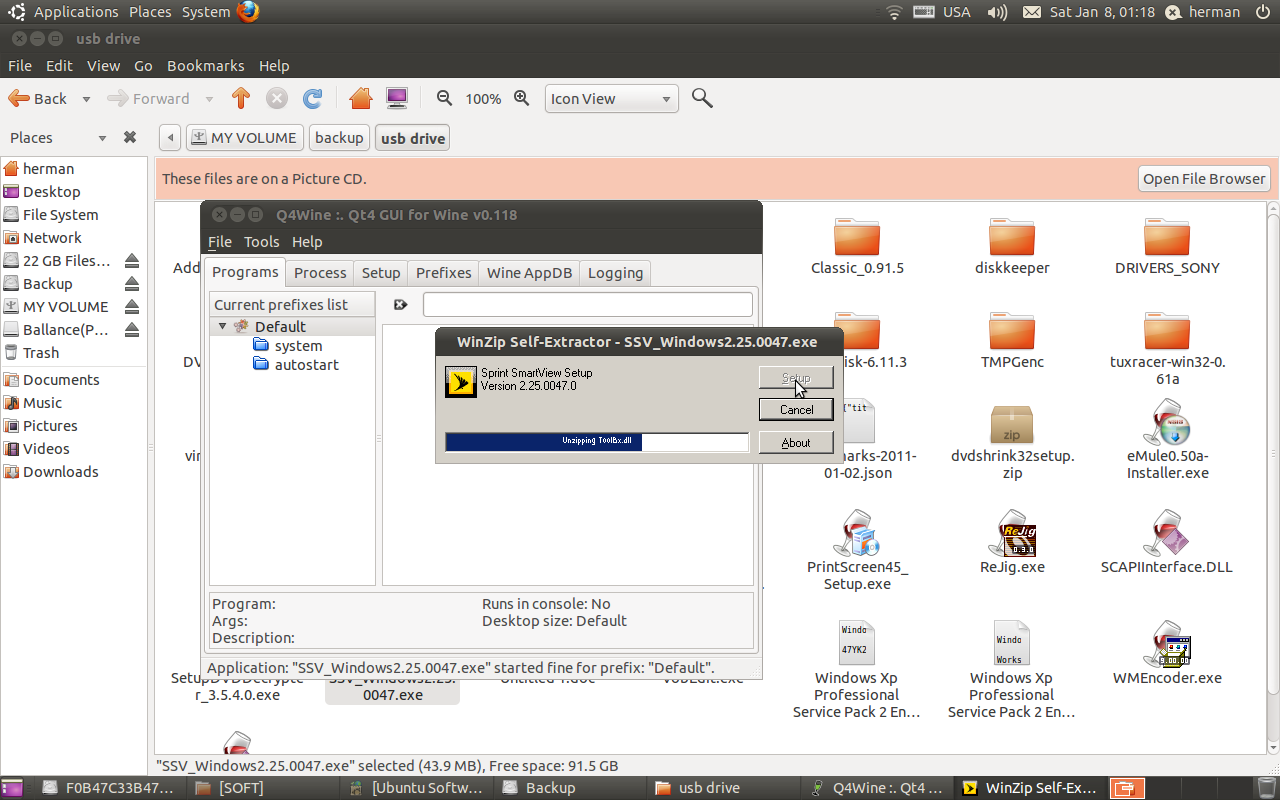1280x800 pixels.
Task: Click the Open File Browser button
Action: [x=1204, y=178]
